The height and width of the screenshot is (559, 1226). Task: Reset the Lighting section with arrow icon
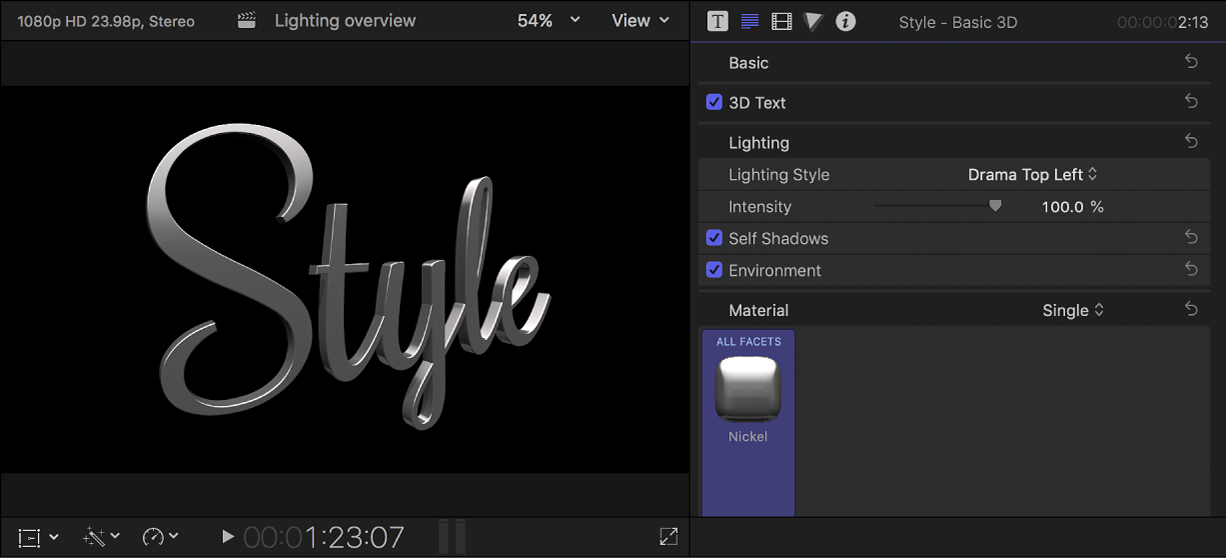1191,142
